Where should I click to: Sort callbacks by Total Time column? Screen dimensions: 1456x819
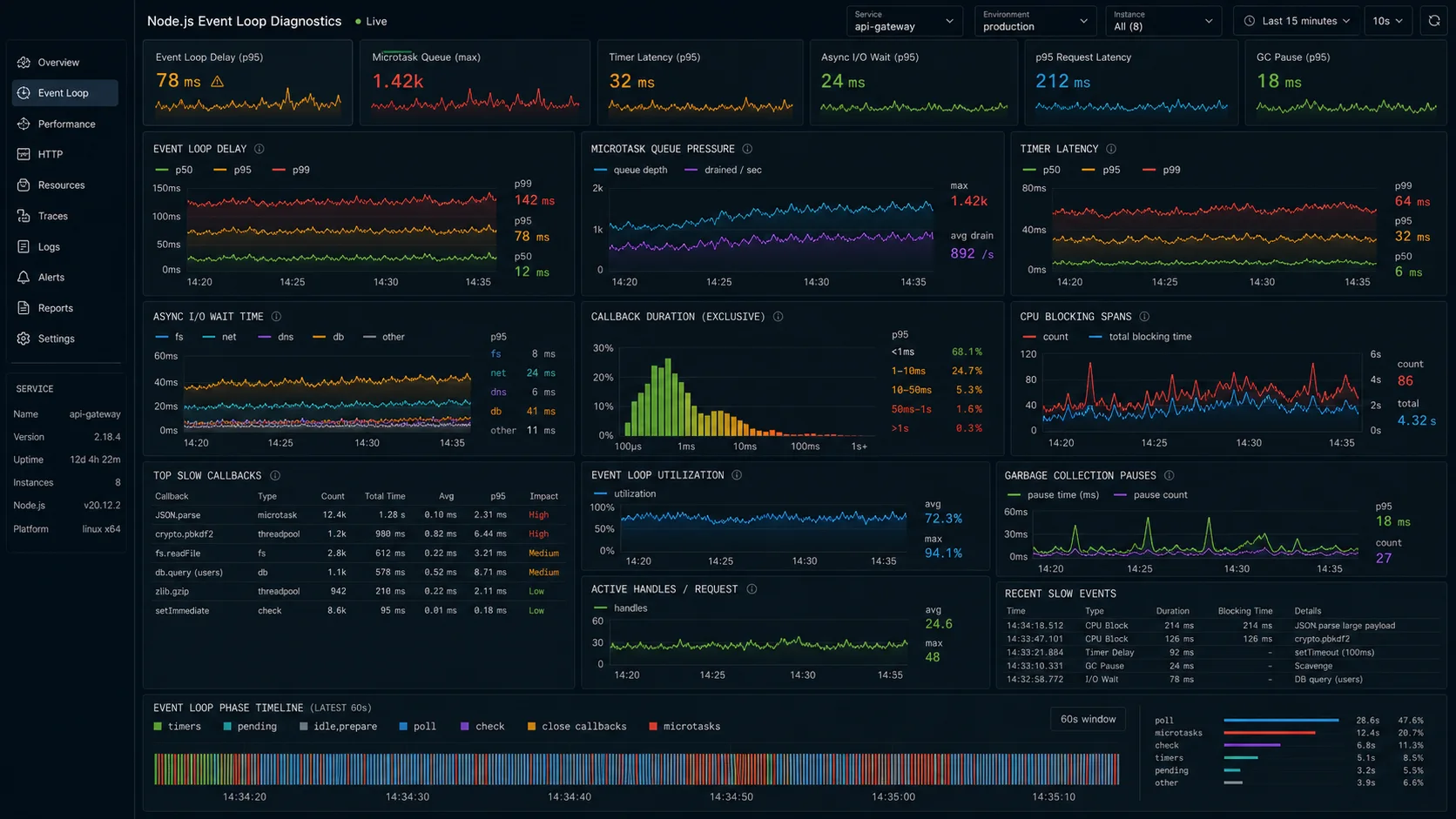pos(385,496)
